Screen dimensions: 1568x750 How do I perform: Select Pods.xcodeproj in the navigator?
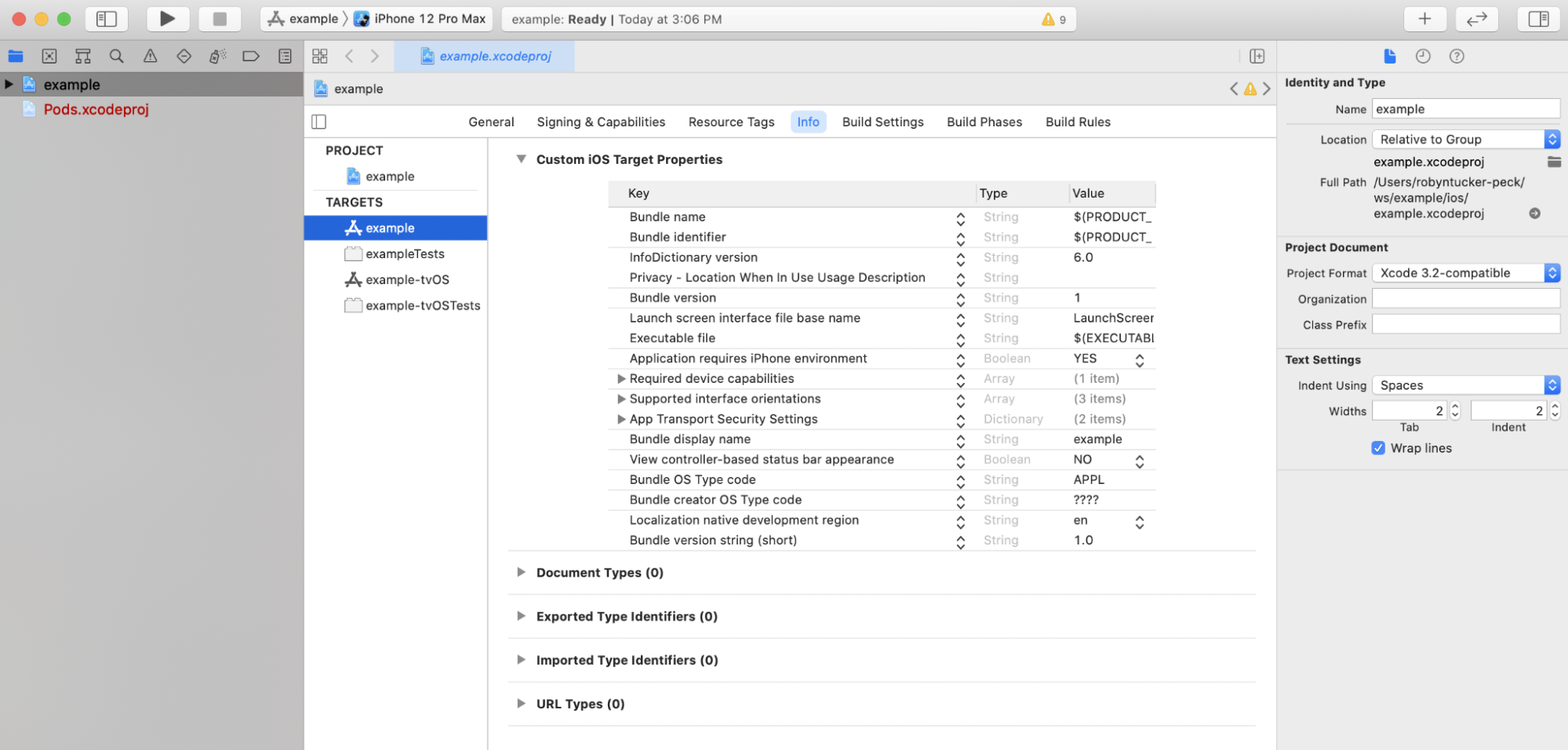pyautogui.click(x=96, y=109)
